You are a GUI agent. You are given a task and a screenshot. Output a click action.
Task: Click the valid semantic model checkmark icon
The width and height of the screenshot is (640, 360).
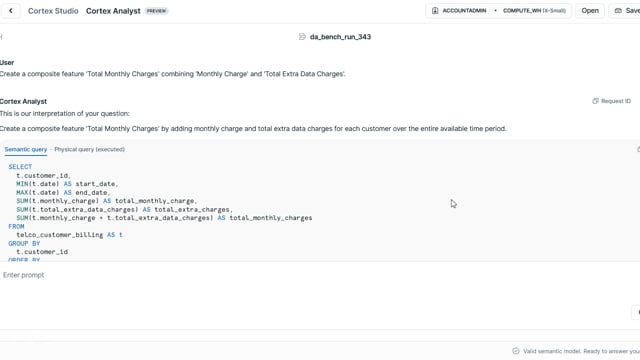pos(516,351)
